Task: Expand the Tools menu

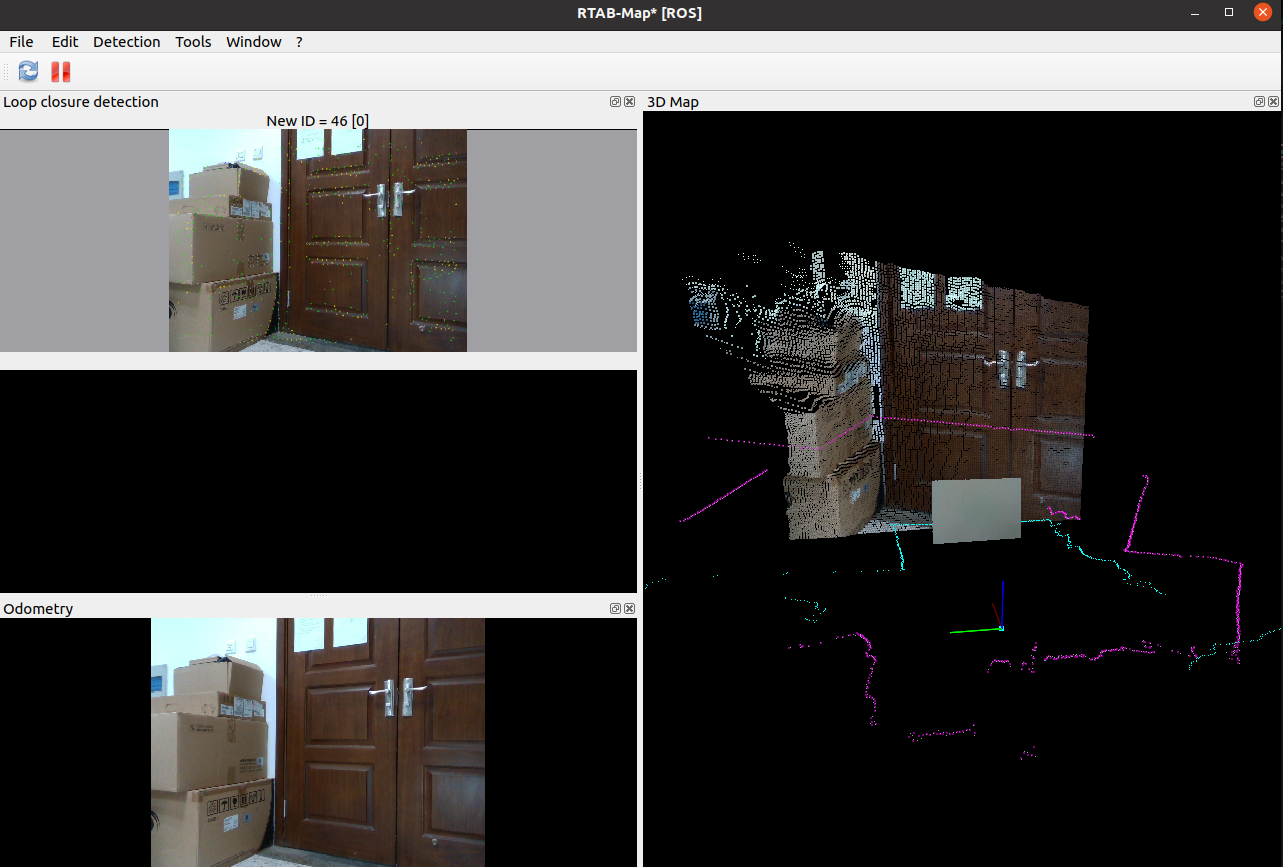Action: pos(193,42)
